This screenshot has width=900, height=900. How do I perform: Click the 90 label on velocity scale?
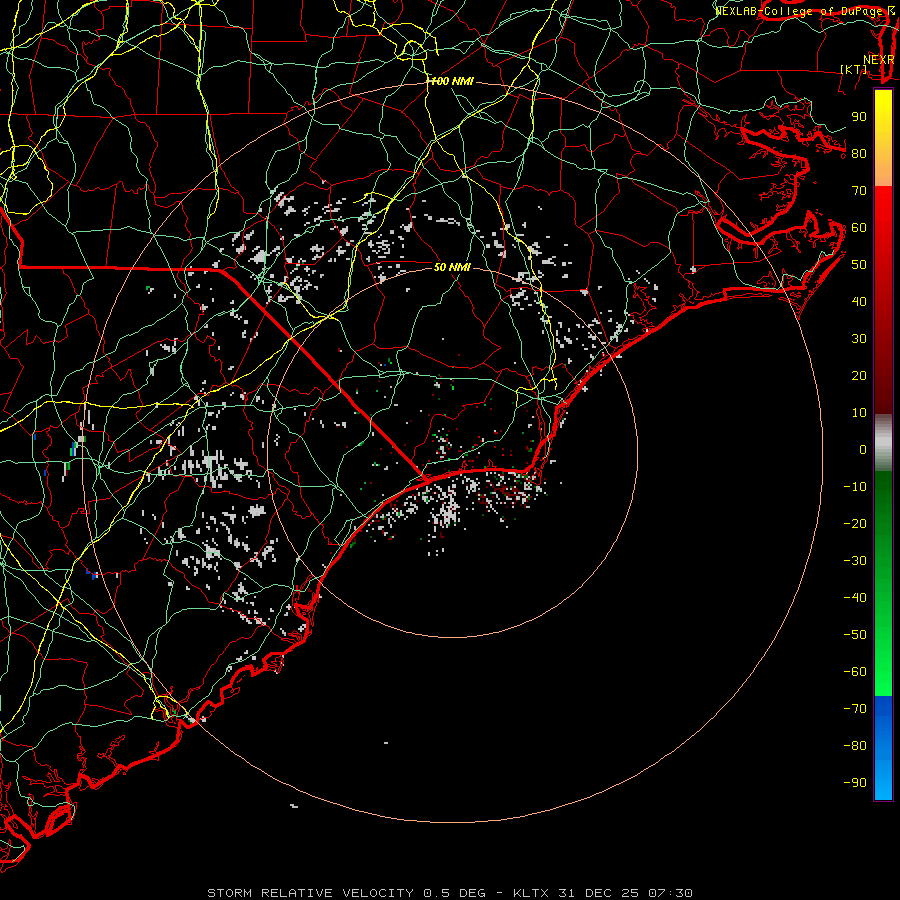point(859,117)
